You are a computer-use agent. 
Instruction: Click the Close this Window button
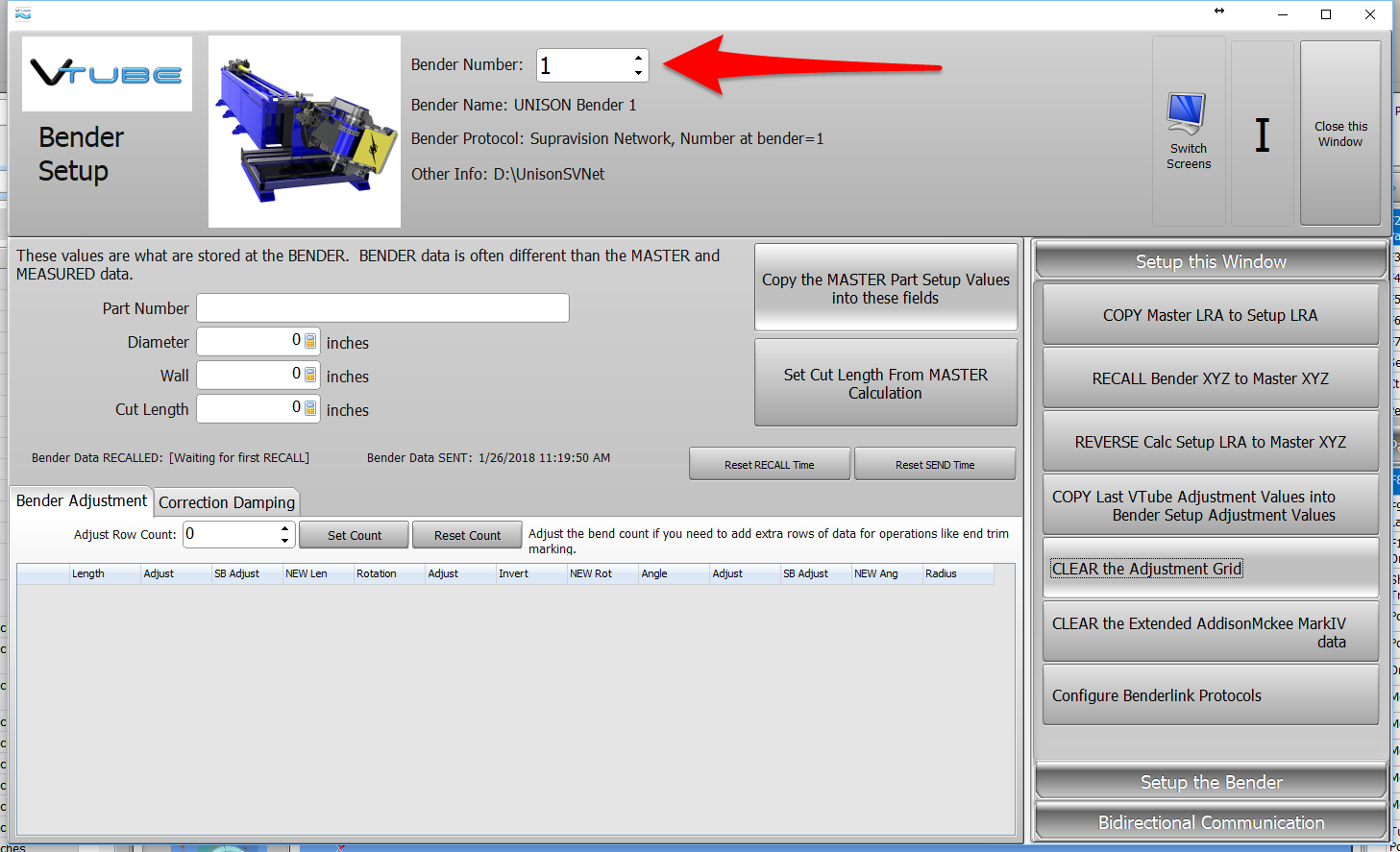tap(1340, 134)
